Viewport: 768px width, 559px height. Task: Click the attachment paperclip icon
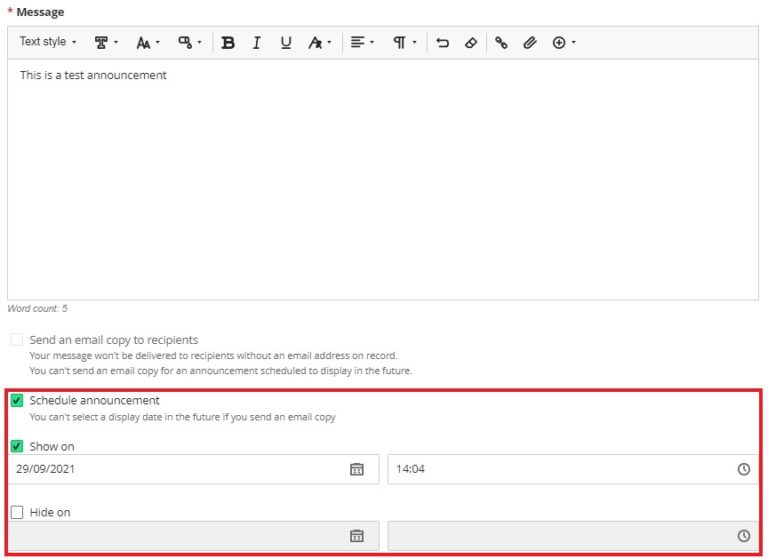[529, 43]
